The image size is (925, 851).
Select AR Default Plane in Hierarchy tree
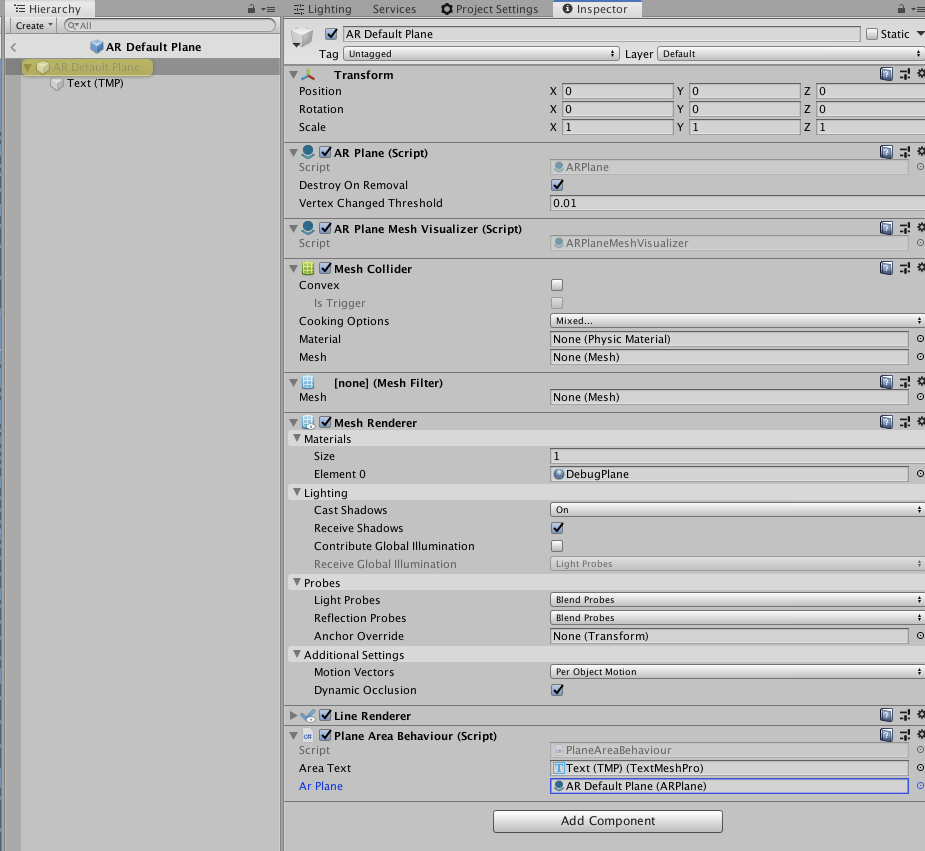96,67
